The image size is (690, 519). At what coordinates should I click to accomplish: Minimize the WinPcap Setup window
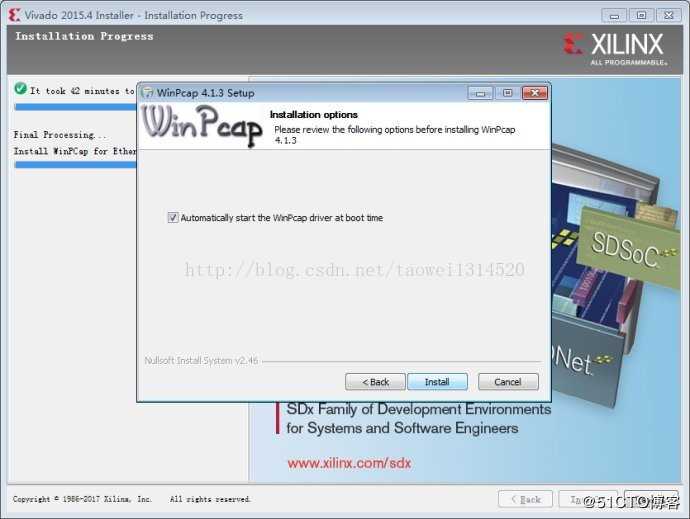click(x=481, y=93)
